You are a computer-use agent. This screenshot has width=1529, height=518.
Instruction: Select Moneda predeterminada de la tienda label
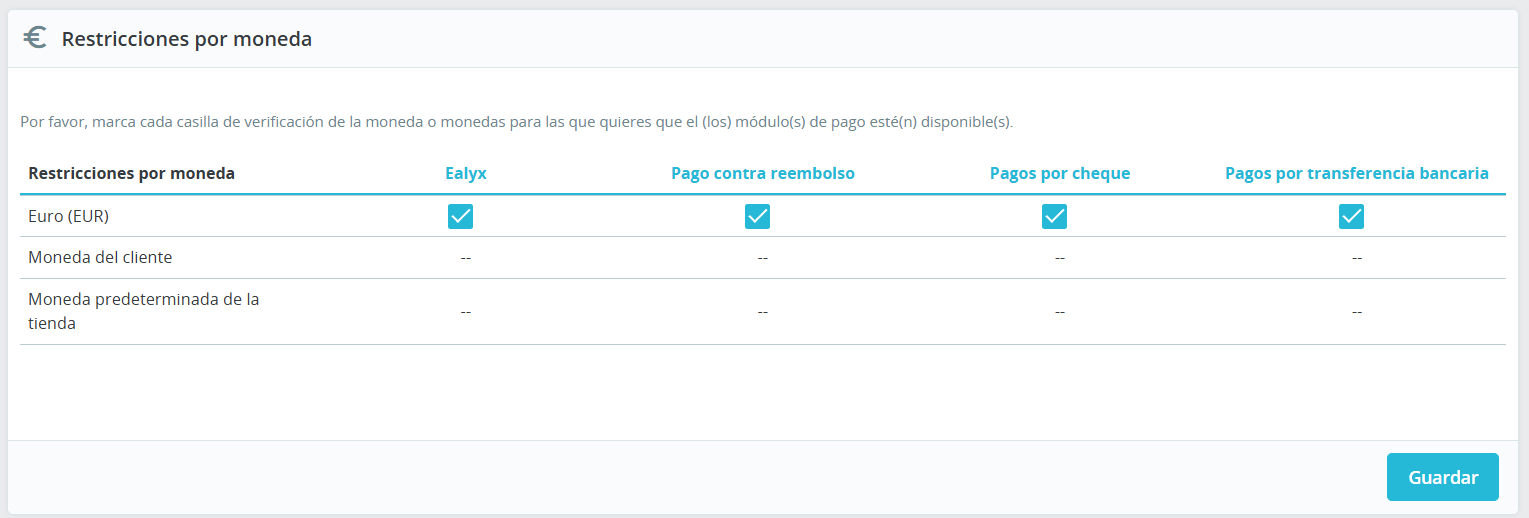pos(143,311)
